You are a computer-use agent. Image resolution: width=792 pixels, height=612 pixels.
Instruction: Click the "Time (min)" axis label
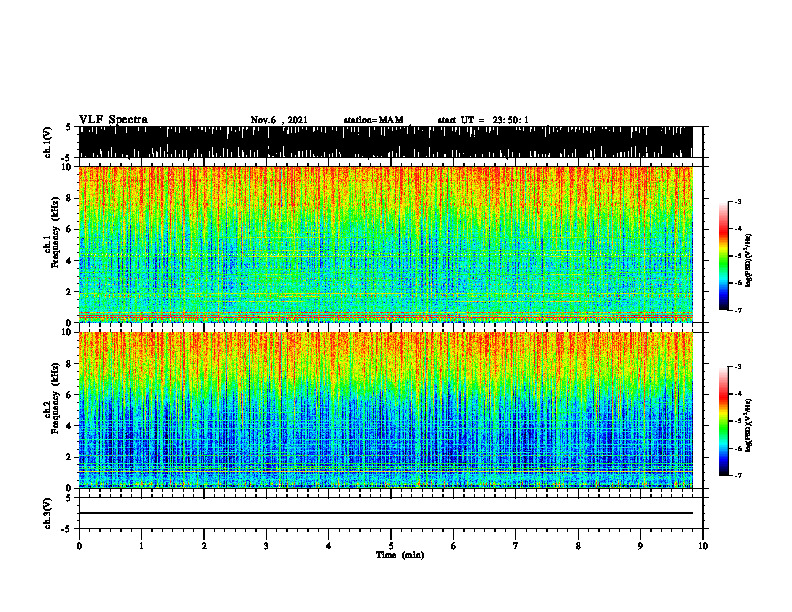tap(400, 555)
